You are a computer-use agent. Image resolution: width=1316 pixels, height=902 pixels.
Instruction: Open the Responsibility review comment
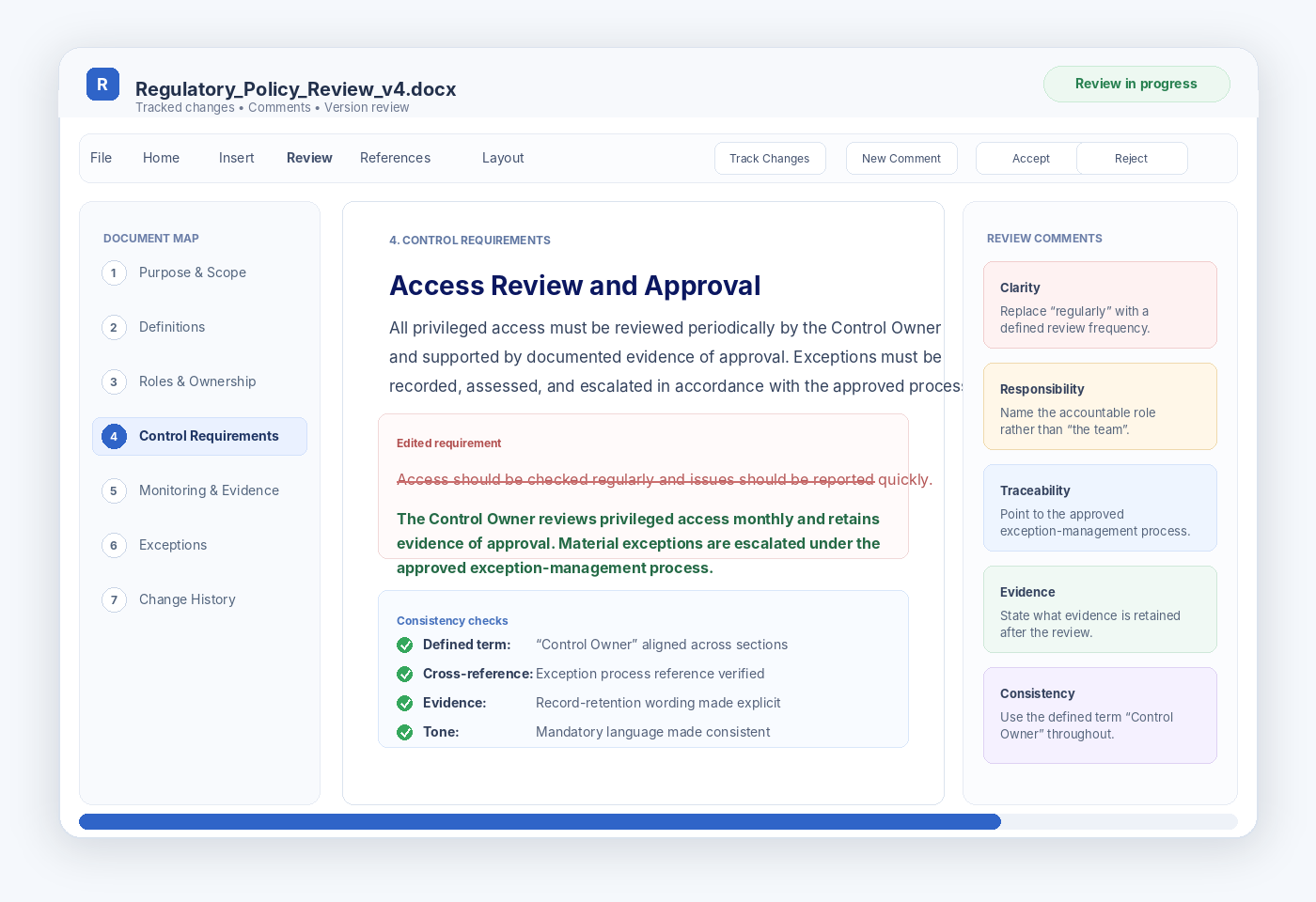click(1100, 407)
